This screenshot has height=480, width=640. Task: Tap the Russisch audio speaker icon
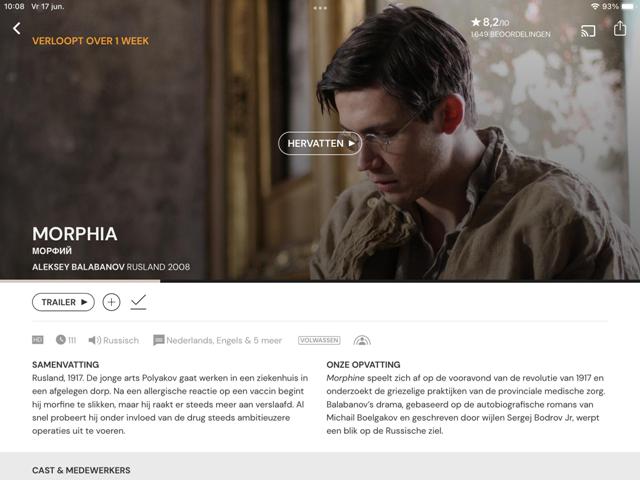(x=95, y=340)
